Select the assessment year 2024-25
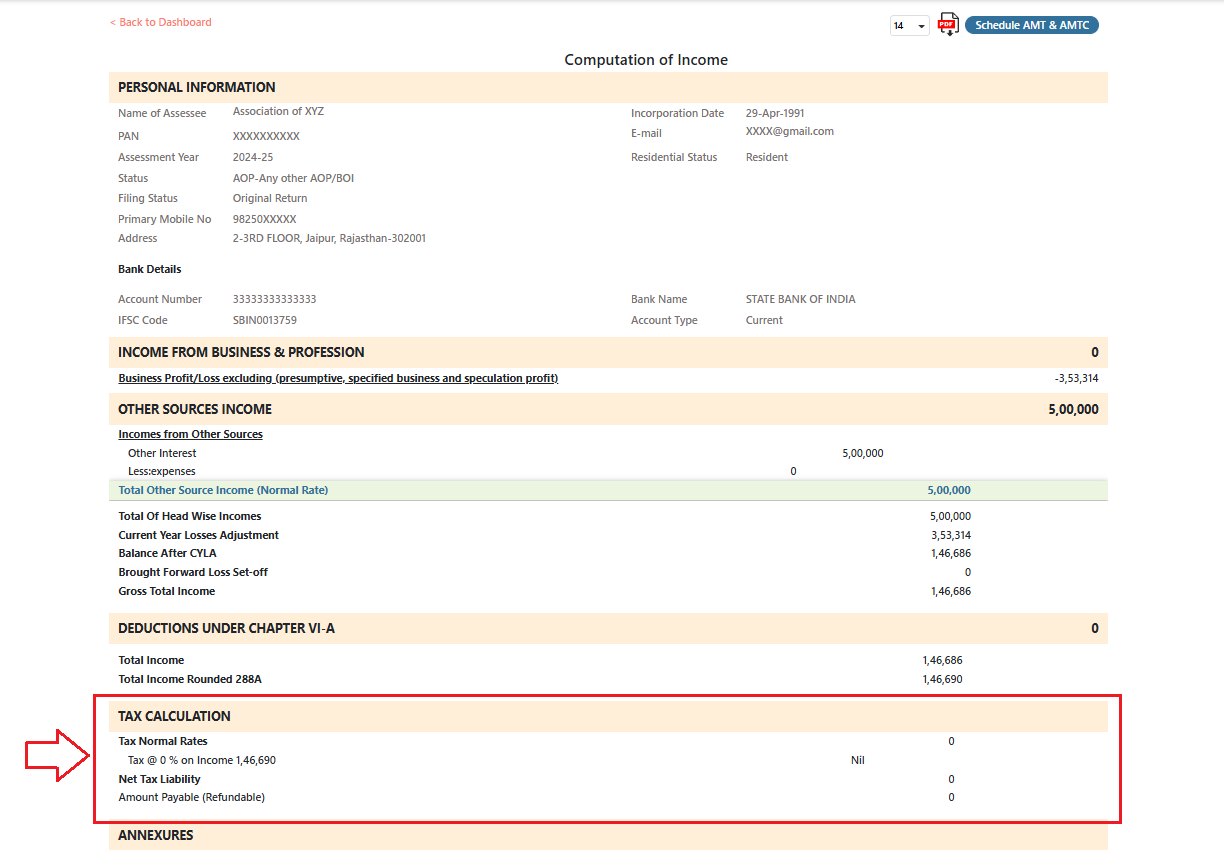 [x=253, y=157]
